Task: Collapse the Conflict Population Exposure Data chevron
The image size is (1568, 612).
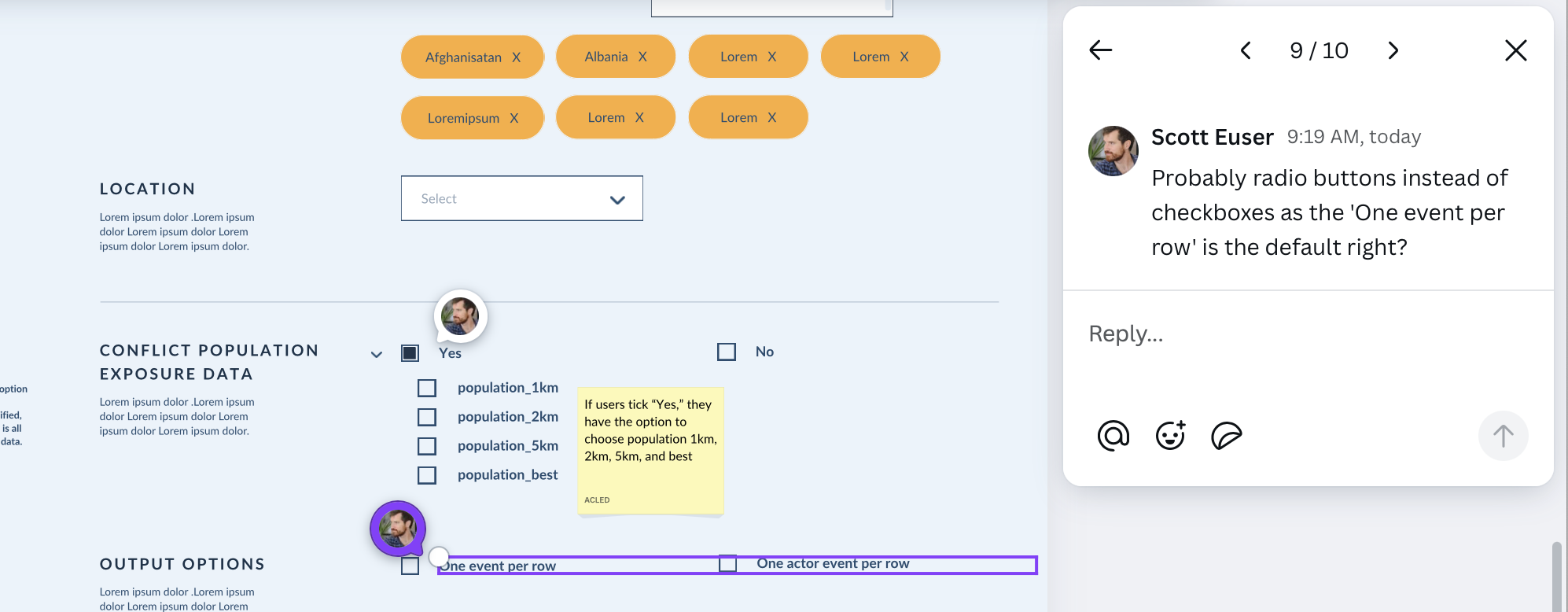Action: coord(377,355)
